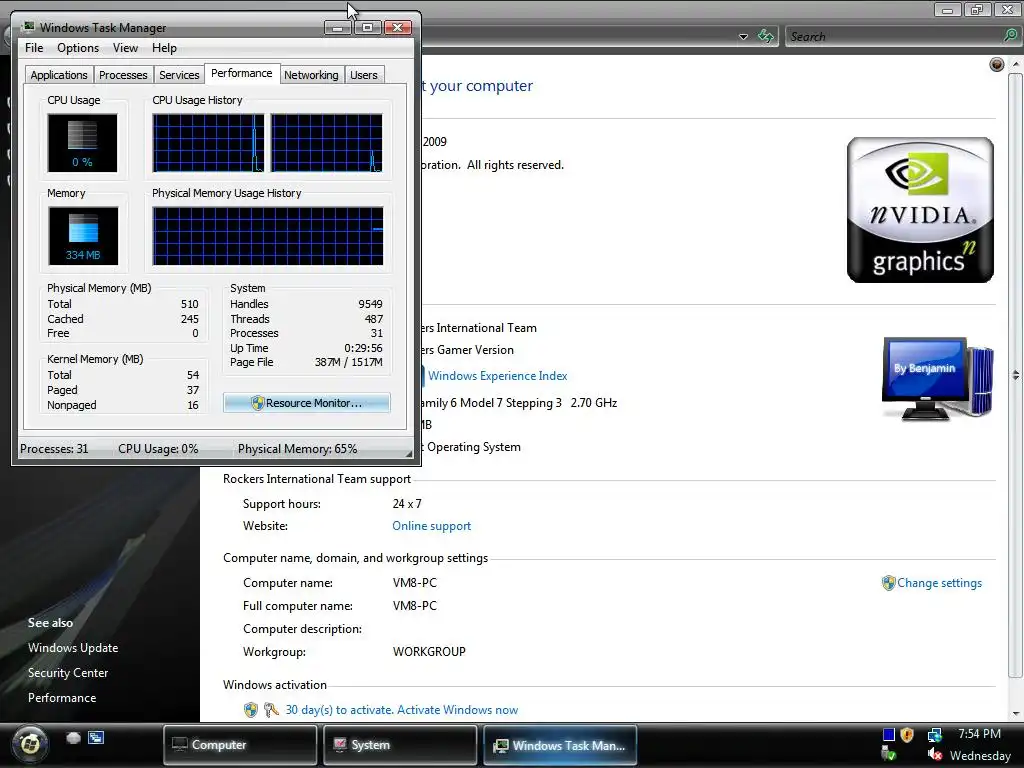Click the security shield tray icon
The image size is (1024, 768).
(x=906, y=735)
